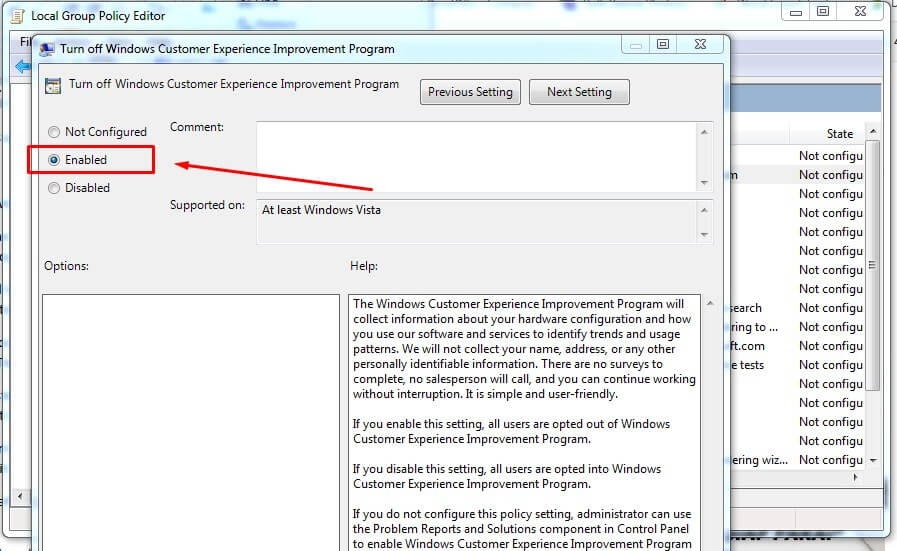
Task: Click the Next Setting button
Action: pyautogui.click(x=579, y=92)
